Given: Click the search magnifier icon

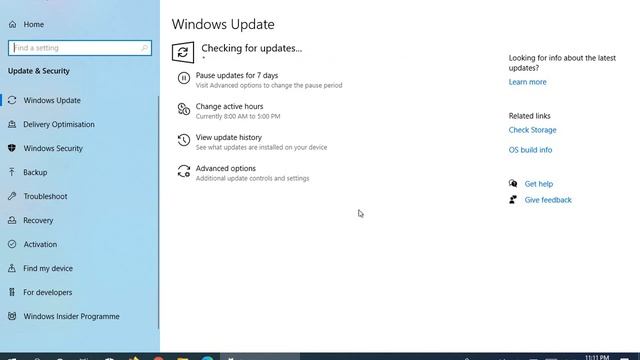Looking at the screenshot, I should click(x=144, y=48).
